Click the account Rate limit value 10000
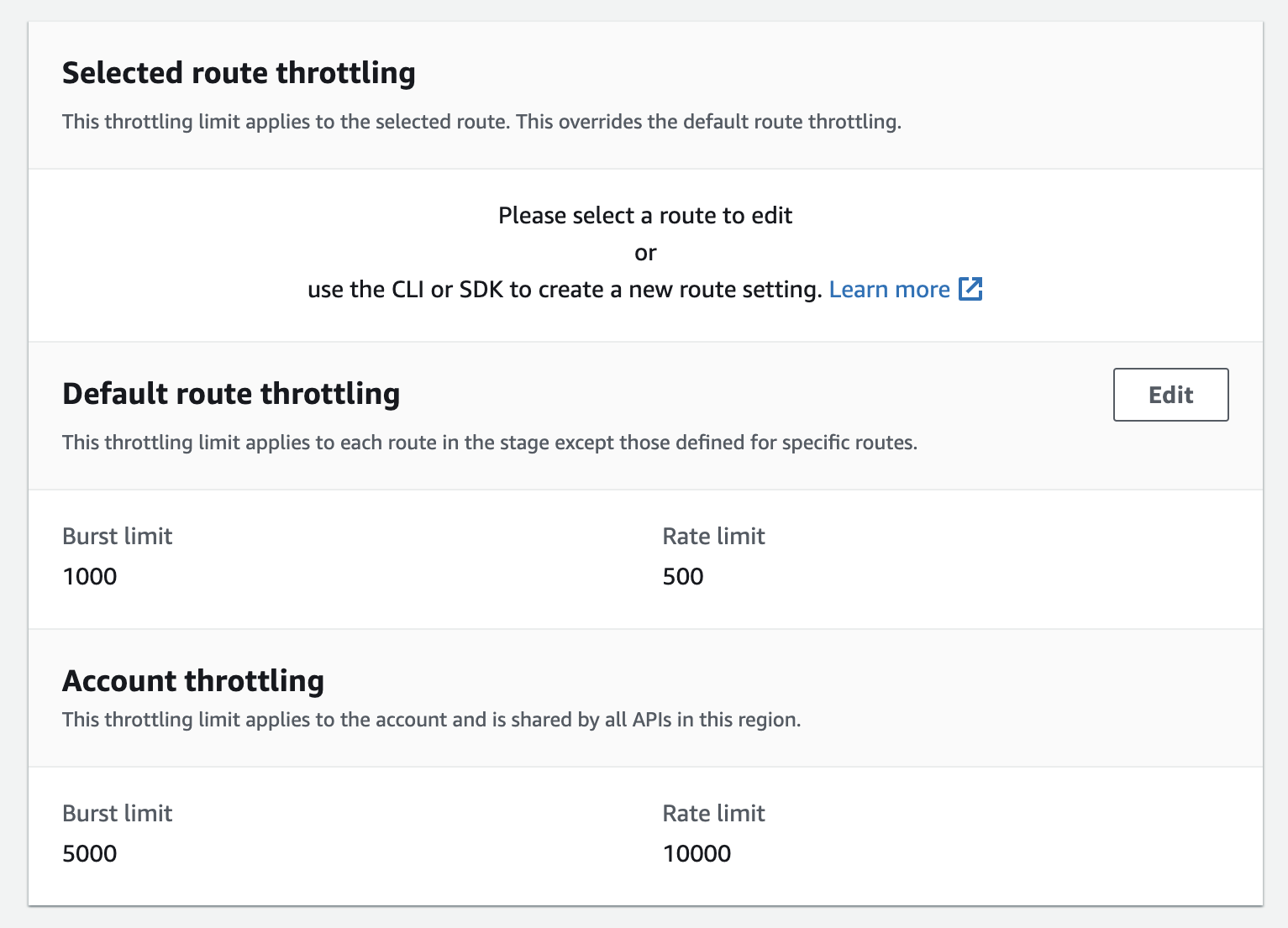Viewport: 1288px width, 928px height. [697, 854]
